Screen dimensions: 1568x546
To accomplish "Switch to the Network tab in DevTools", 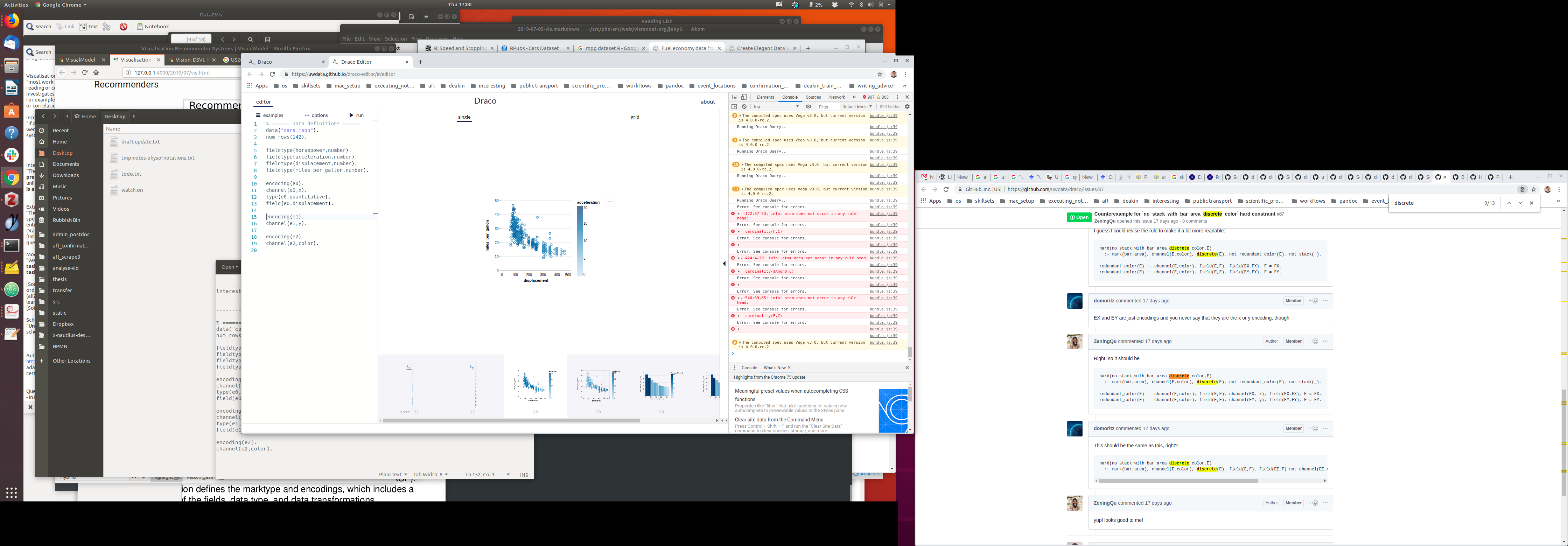I will point(837,97).
